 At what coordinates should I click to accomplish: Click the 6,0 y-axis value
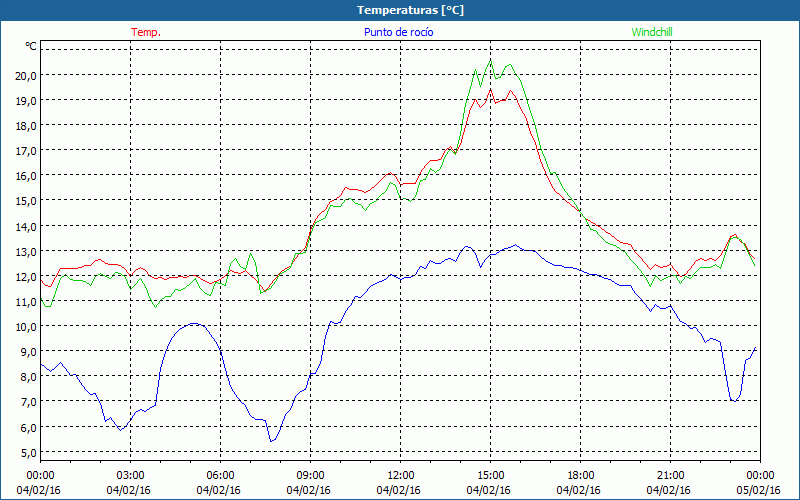(29, 427)
